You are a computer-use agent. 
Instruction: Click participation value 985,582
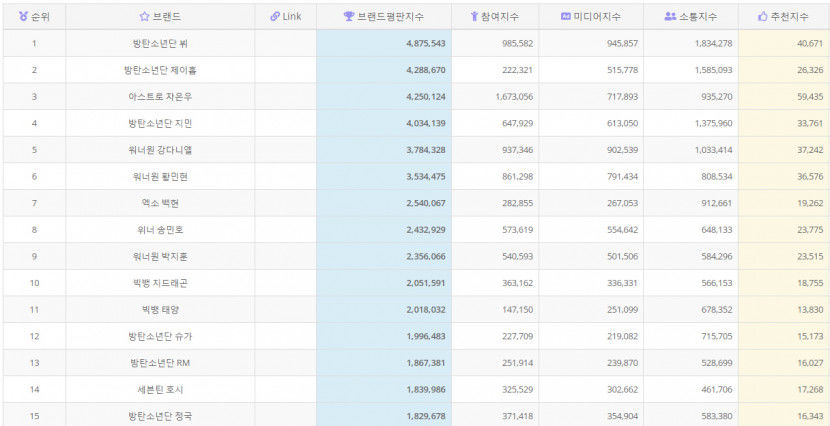tap(518, 43)
